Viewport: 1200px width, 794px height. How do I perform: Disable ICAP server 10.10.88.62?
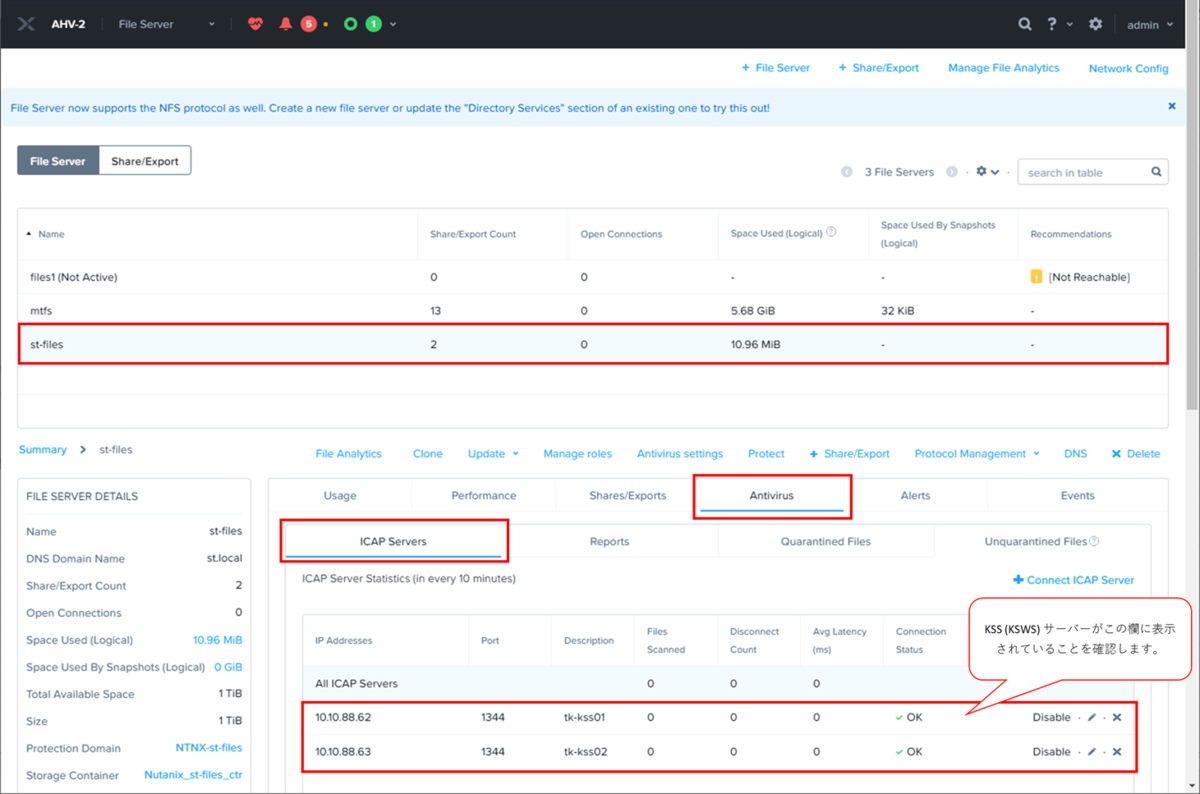tap(1051, 718)
